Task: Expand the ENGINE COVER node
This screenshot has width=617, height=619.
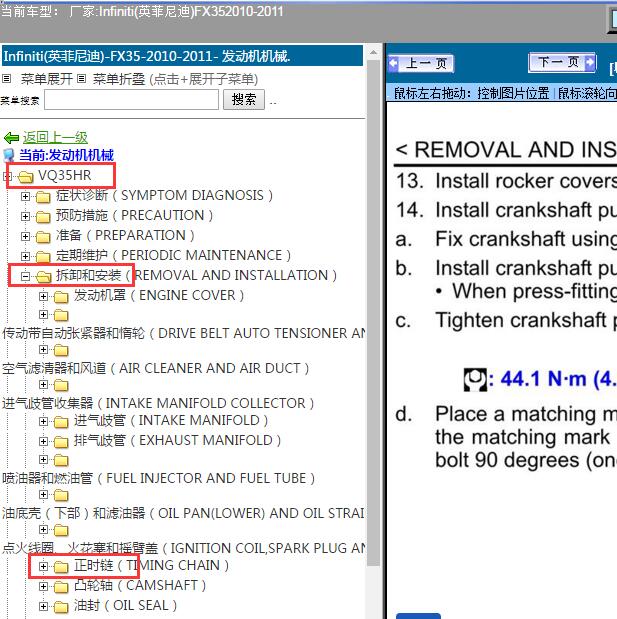Action: click(x=43, y=296)
